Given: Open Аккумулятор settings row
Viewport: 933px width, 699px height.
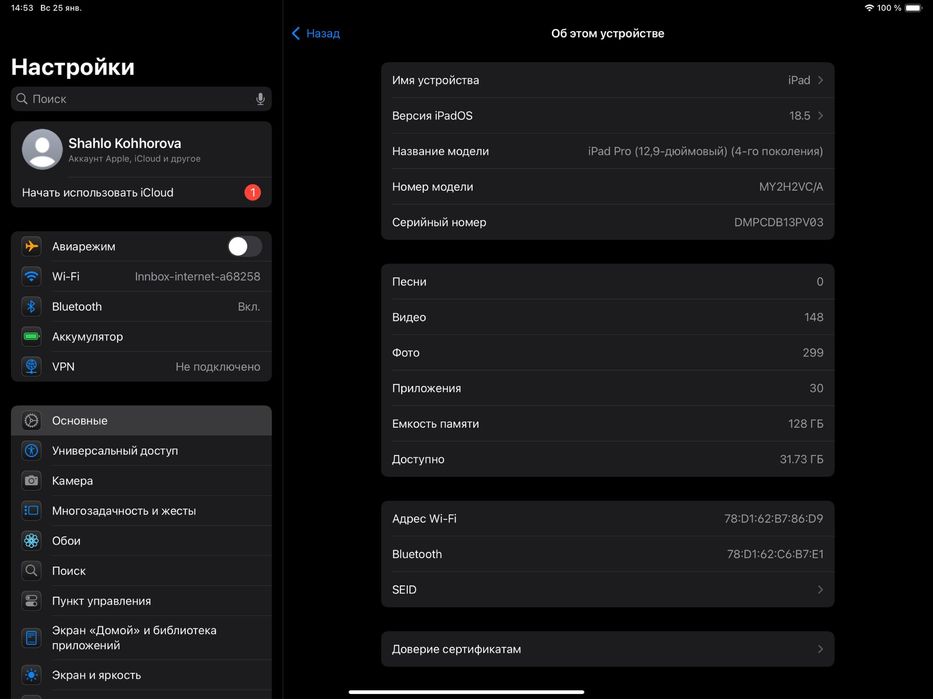Looking at the screenshot, I should 141,336.
